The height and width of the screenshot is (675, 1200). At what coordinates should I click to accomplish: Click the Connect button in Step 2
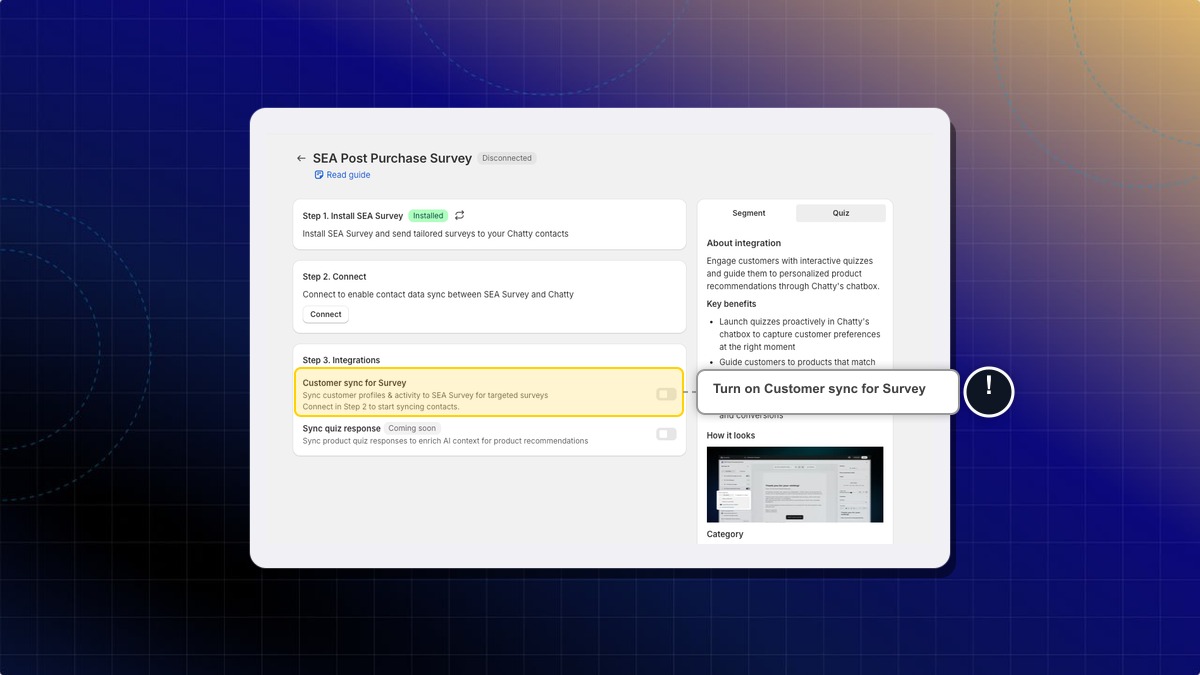point(326,314)
